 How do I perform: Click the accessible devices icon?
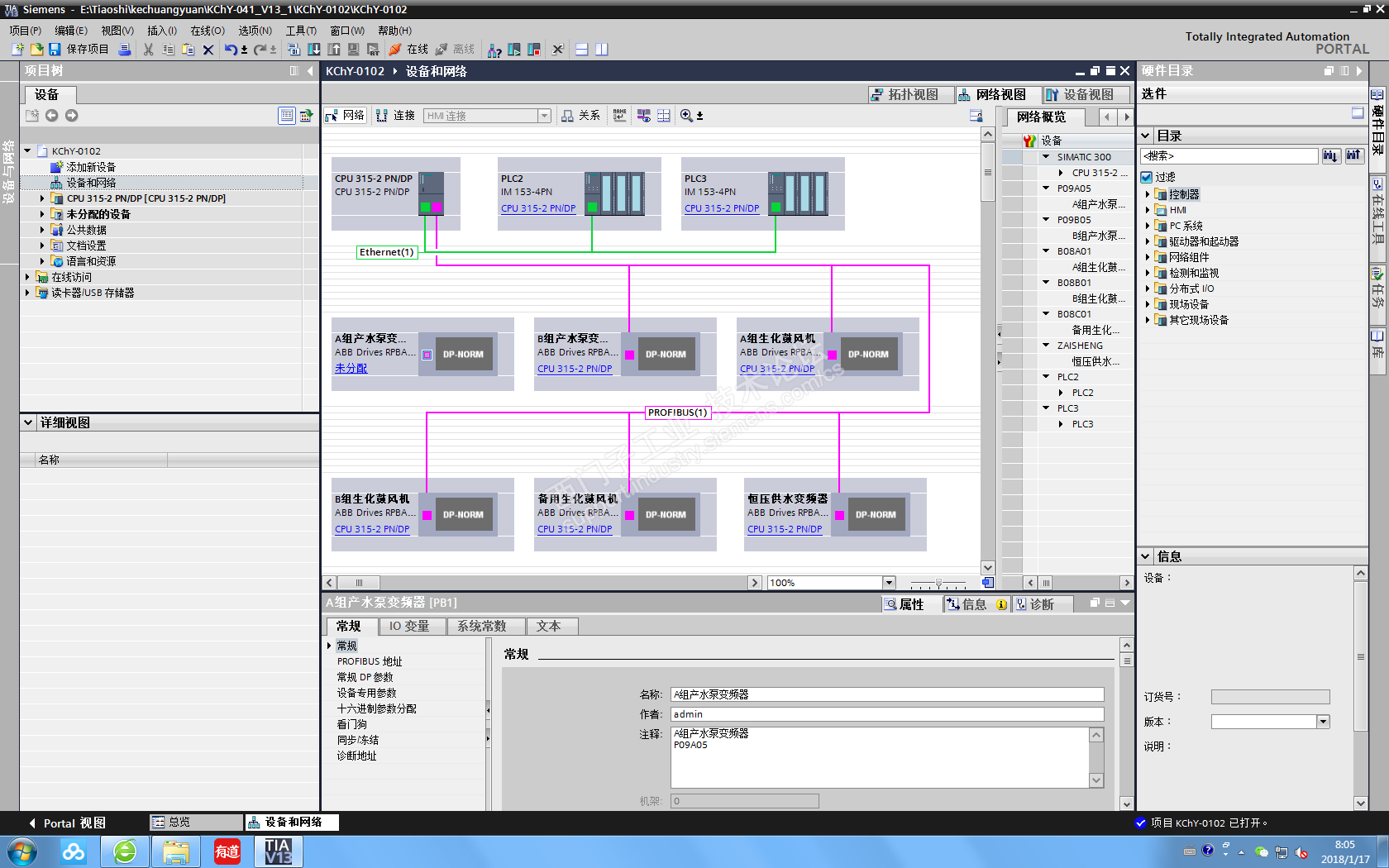click(494, 50)
